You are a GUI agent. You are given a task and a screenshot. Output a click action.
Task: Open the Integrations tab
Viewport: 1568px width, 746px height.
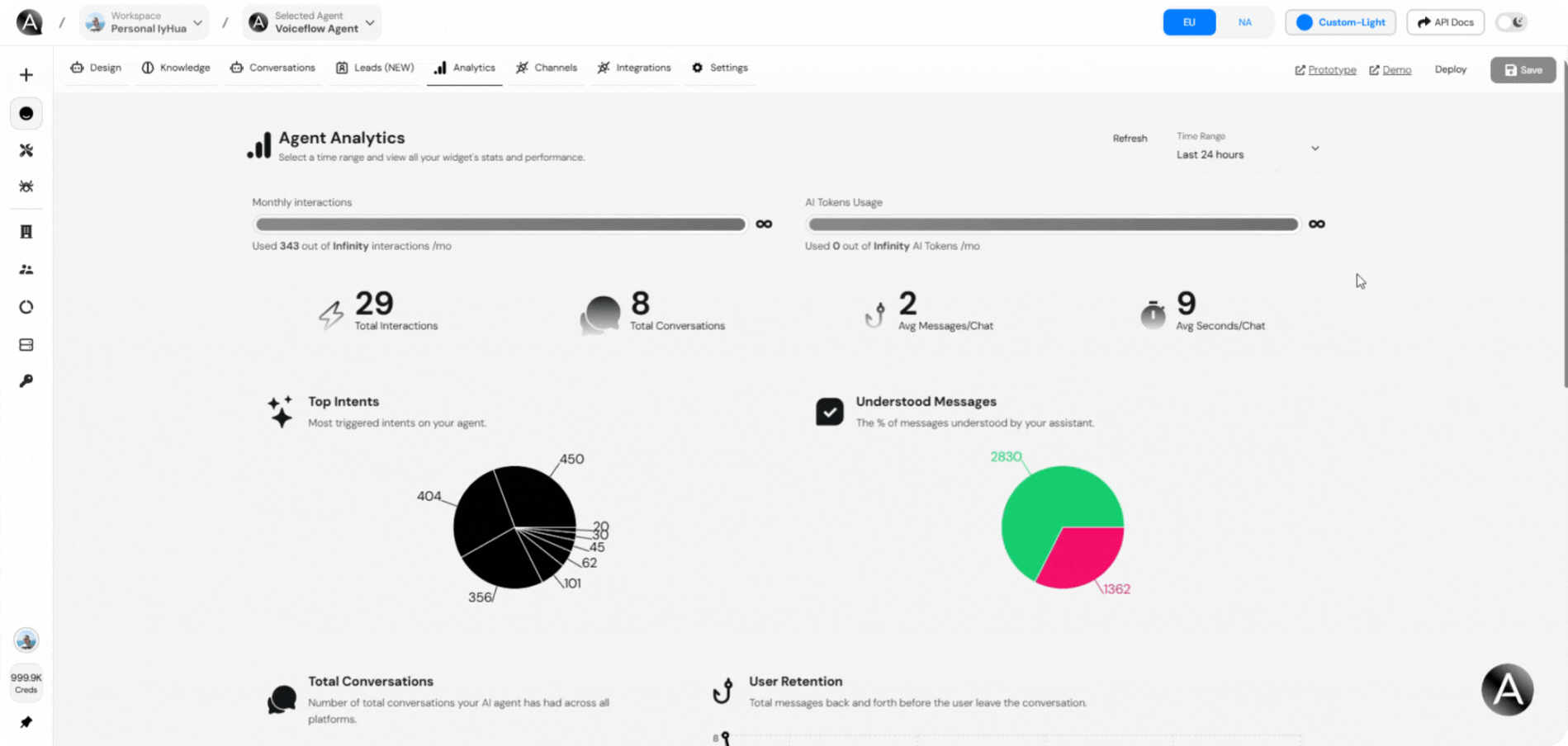(x=634, y=68)
